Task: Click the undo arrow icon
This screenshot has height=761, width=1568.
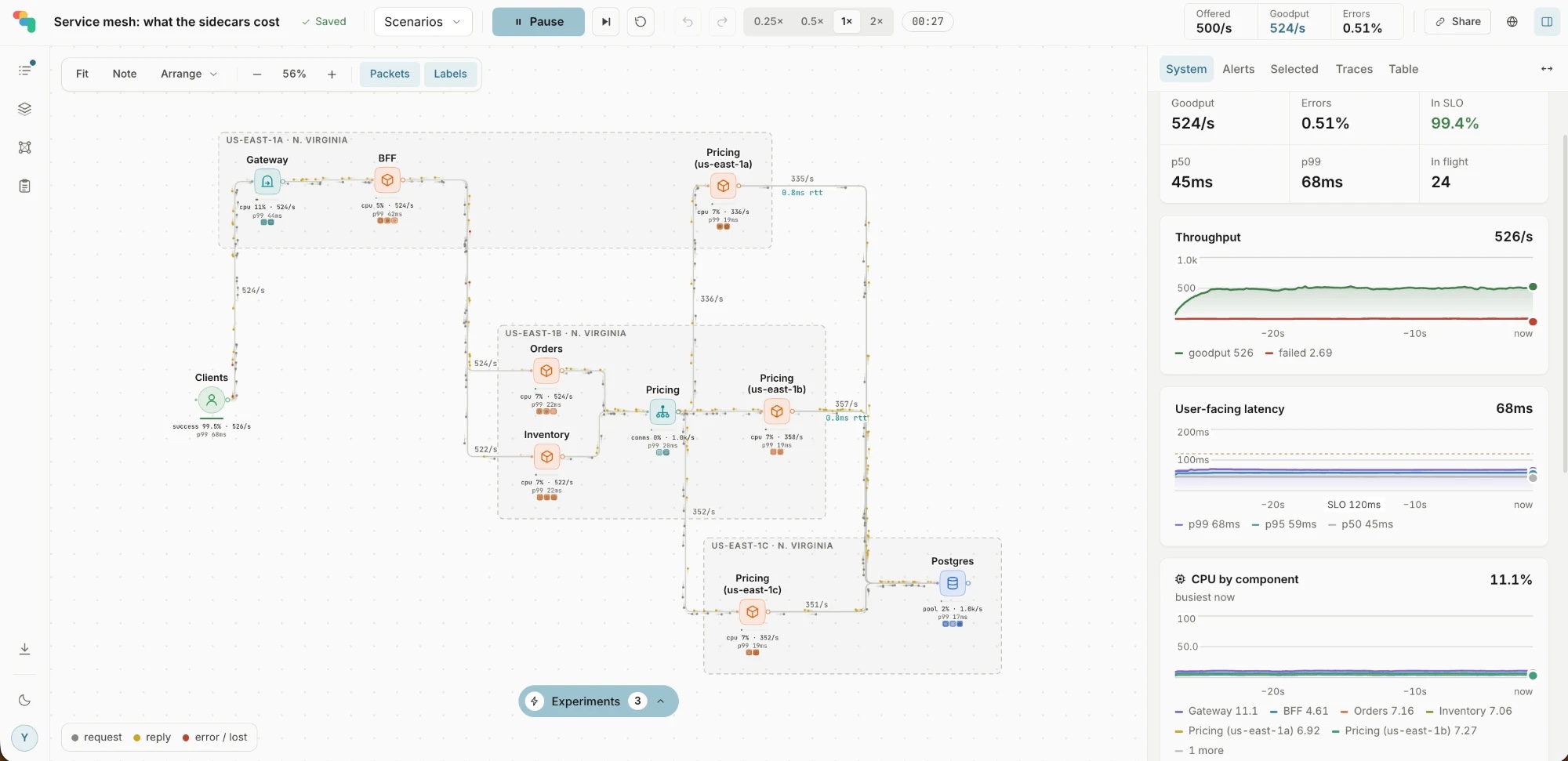Action: (688, 22)
